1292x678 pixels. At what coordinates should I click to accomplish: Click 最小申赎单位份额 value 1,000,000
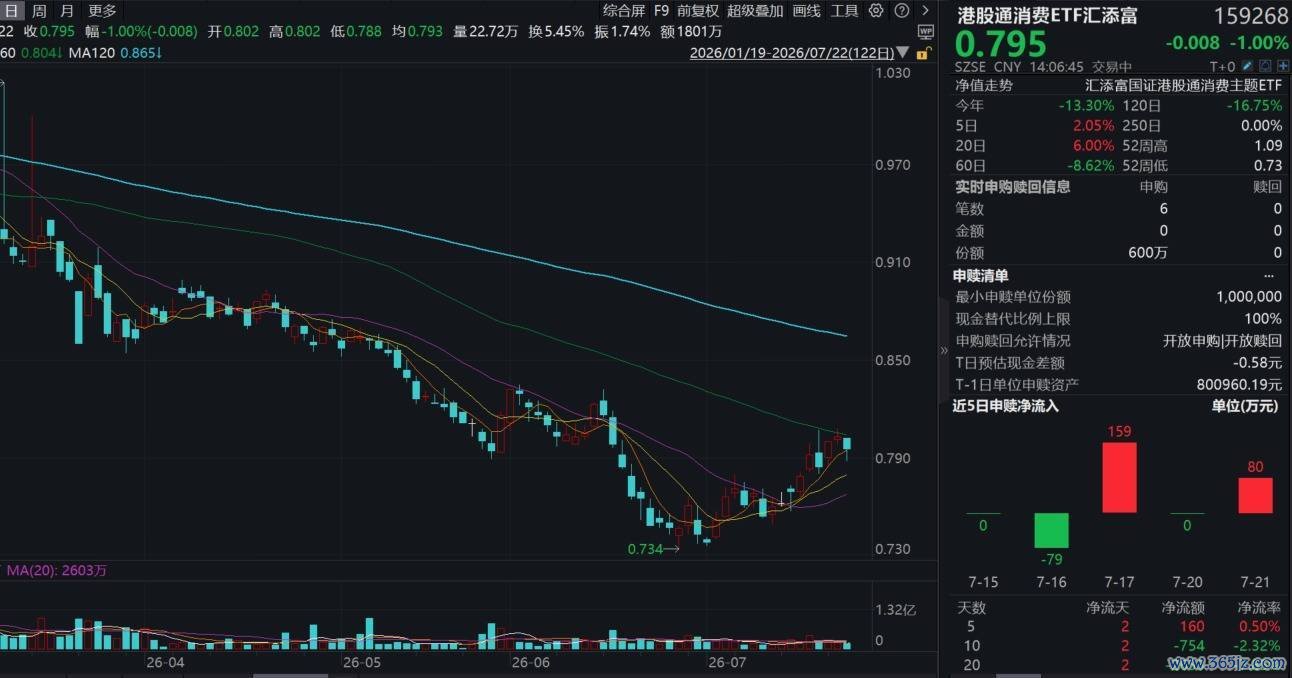point(1249,297)
